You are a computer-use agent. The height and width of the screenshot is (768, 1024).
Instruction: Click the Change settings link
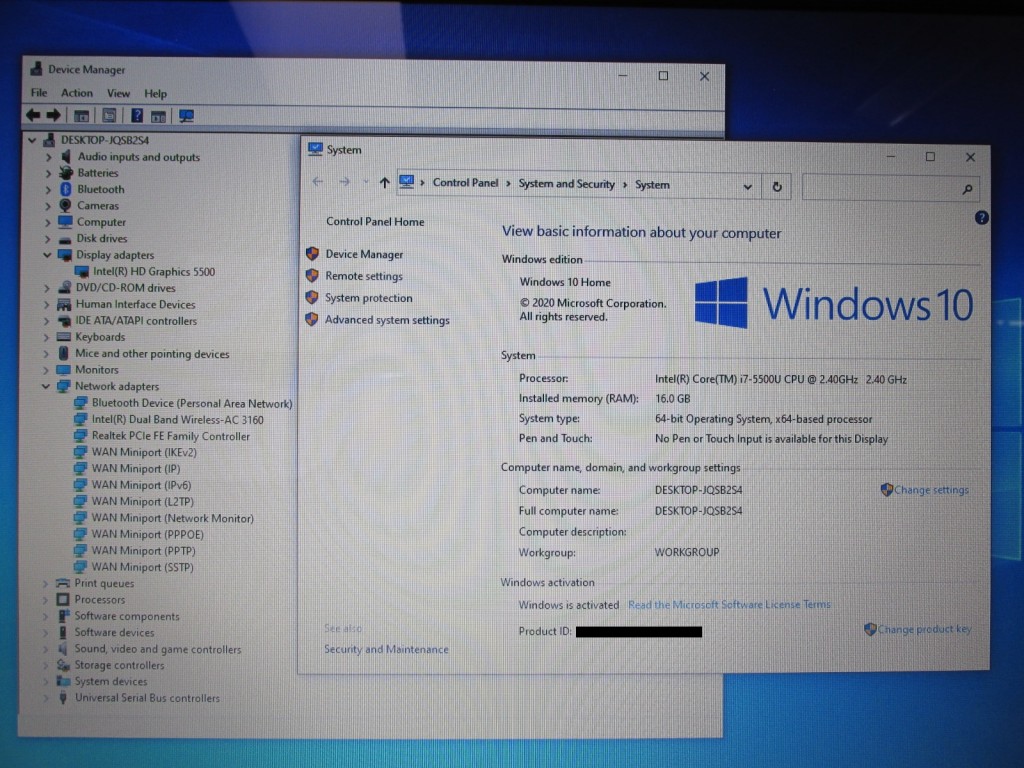(931, 490)
